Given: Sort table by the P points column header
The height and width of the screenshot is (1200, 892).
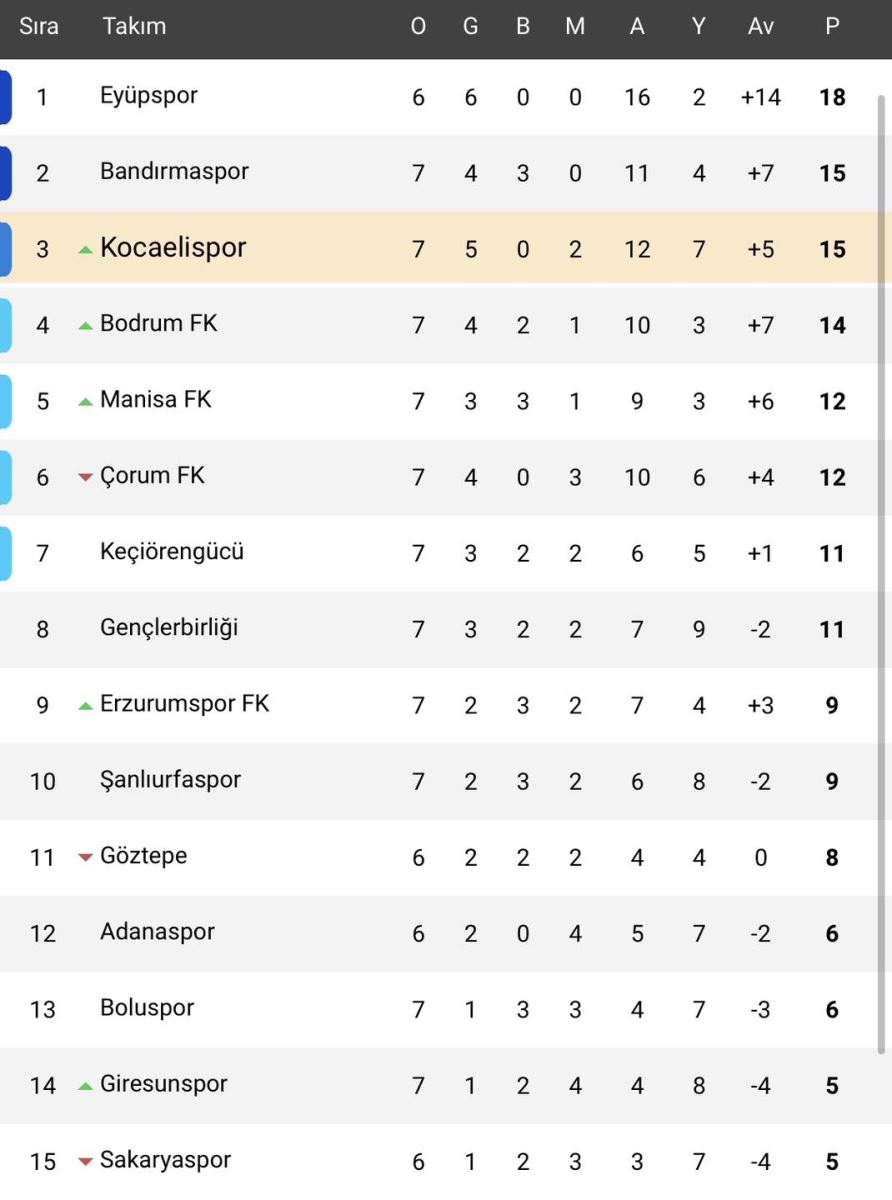Looking at the screenshot, I should pyautogui.click(x=832, y=27).
